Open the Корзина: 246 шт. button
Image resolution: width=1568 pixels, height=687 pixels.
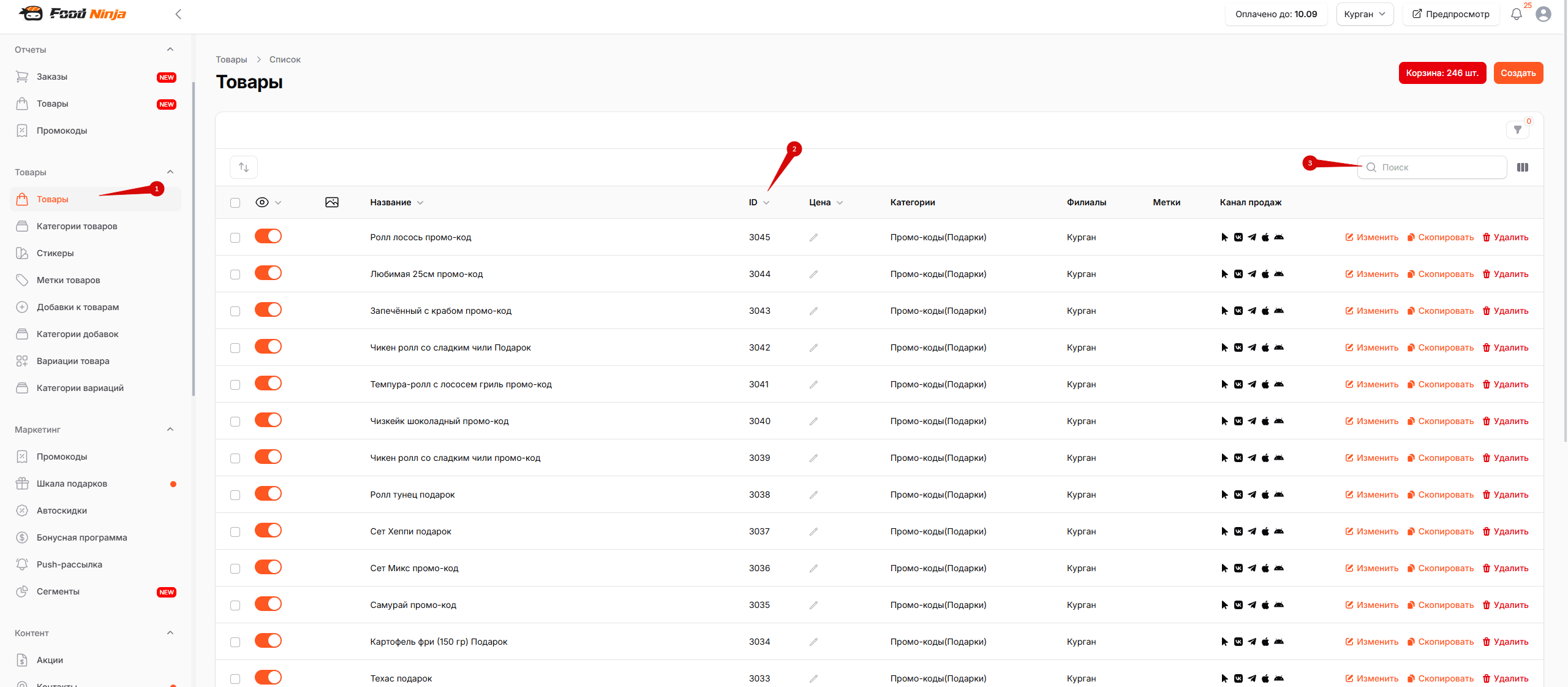pyautogui.click(x=1442, y=73)
